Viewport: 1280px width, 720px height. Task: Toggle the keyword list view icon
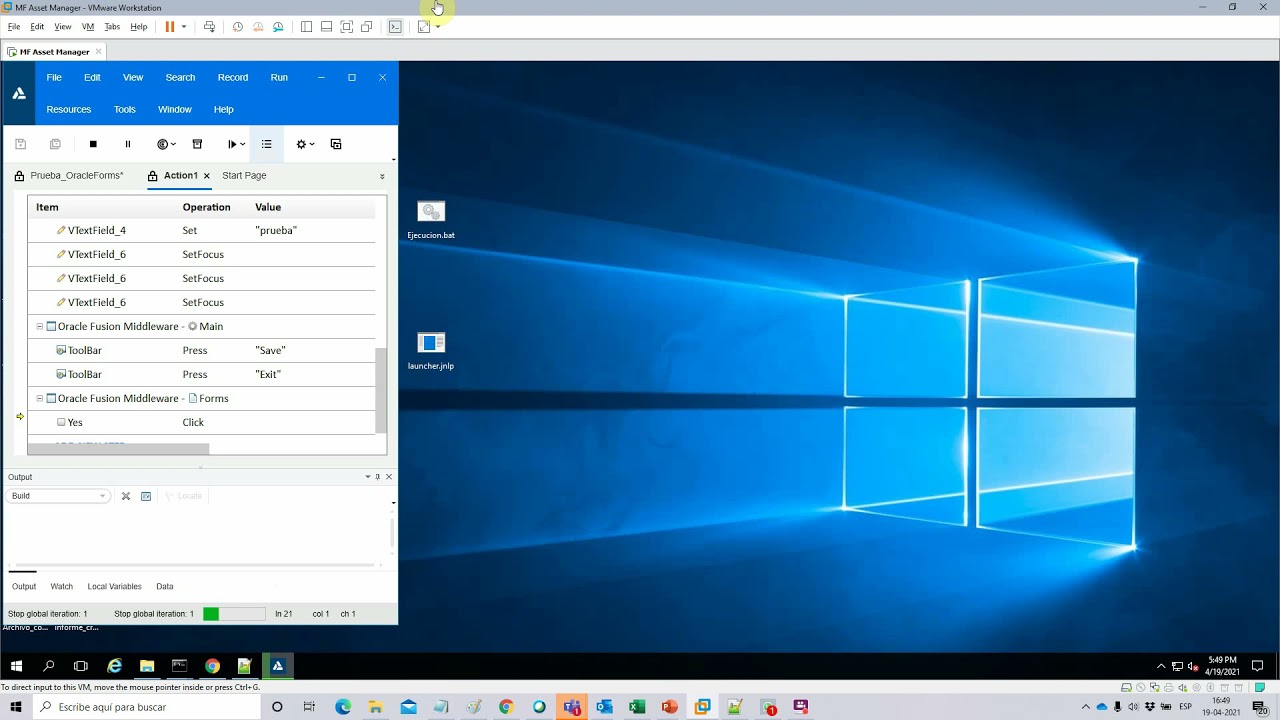point(266,144)
